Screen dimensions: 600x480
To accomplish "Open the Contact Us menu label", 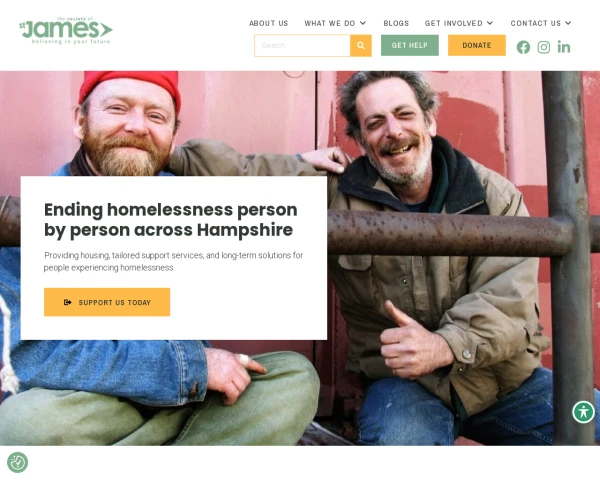I will coord(536,23).
